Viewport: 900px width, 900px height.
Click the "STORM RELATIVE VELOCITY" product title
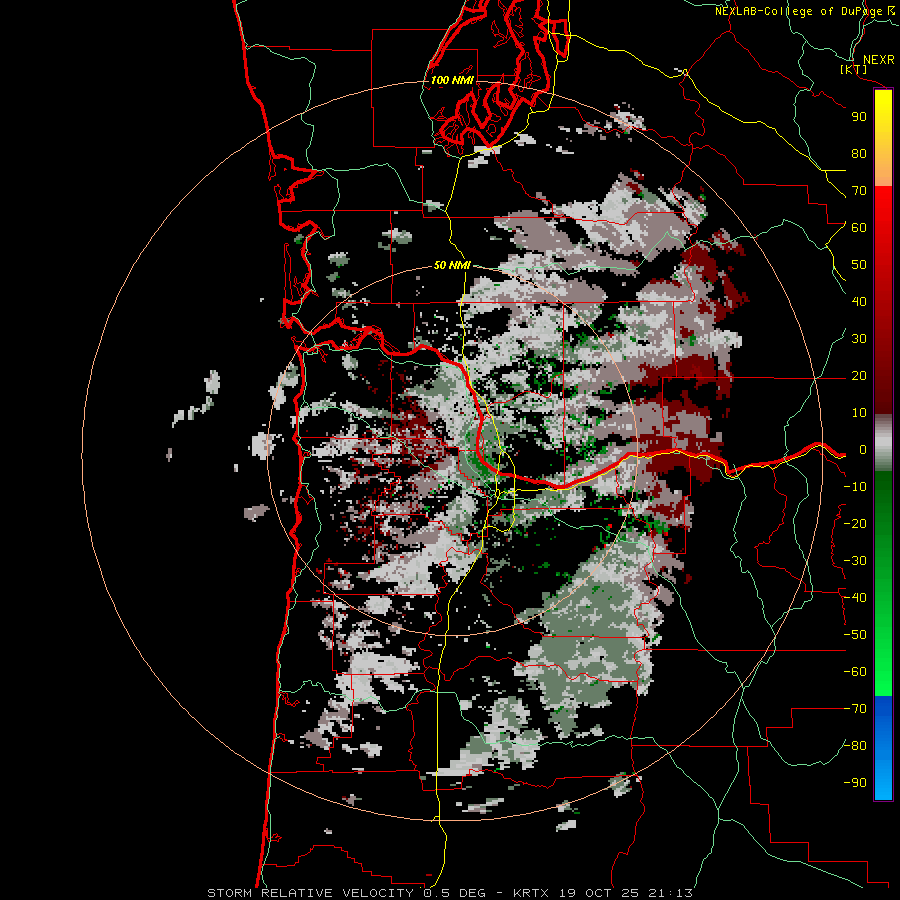tap(310, 893)
